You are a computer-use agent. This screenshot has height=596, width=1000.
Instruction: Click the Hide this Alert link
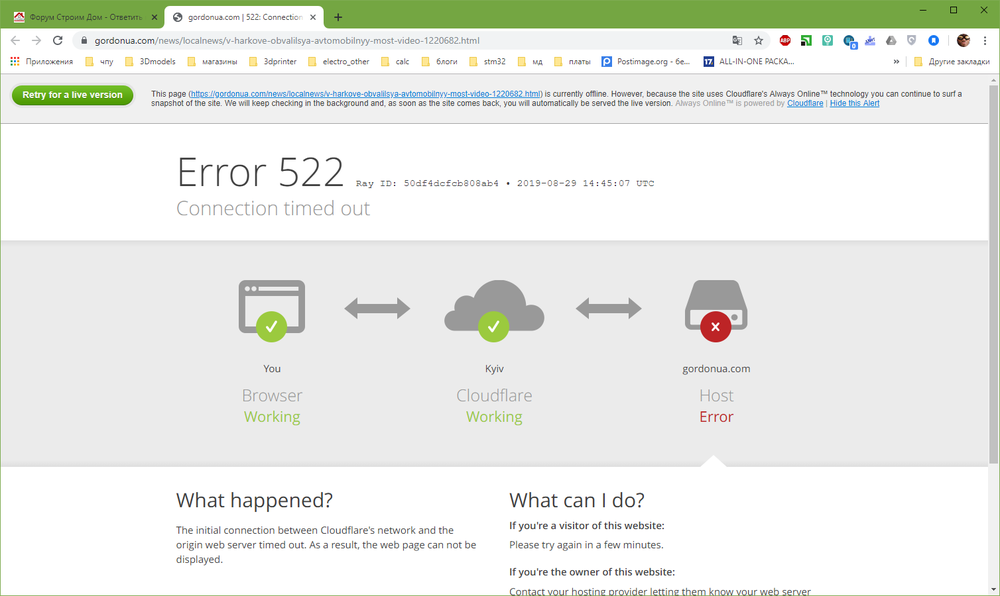tap(854, 103)
